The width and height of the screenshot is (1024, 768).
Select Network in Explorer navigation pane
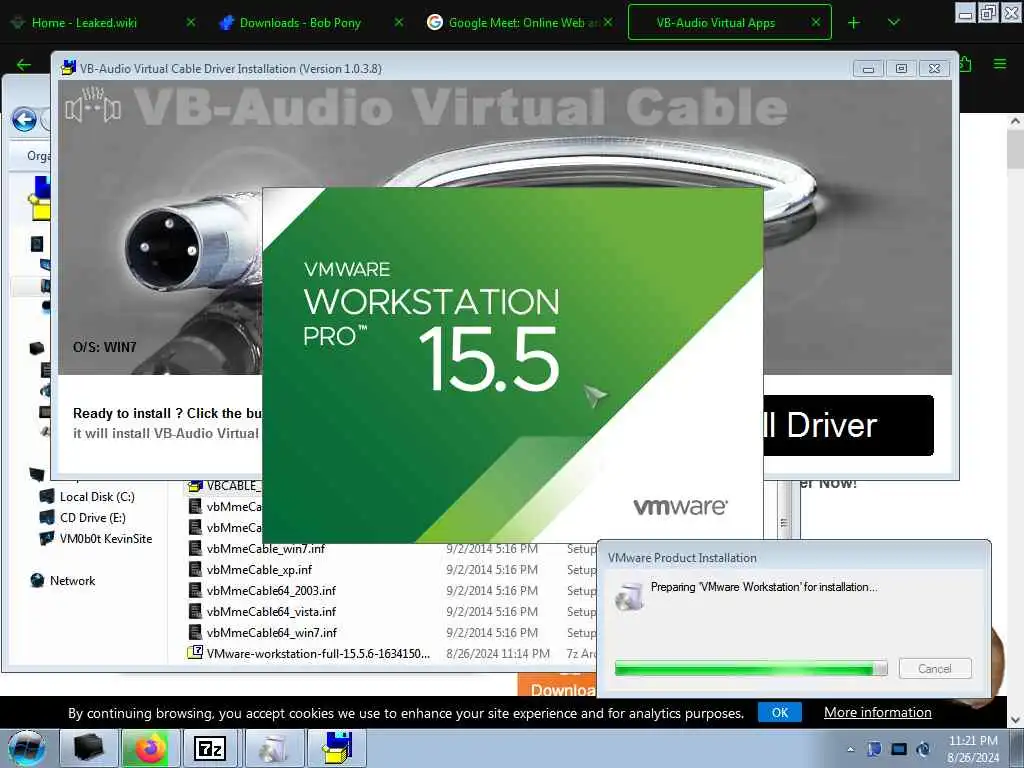72,581
